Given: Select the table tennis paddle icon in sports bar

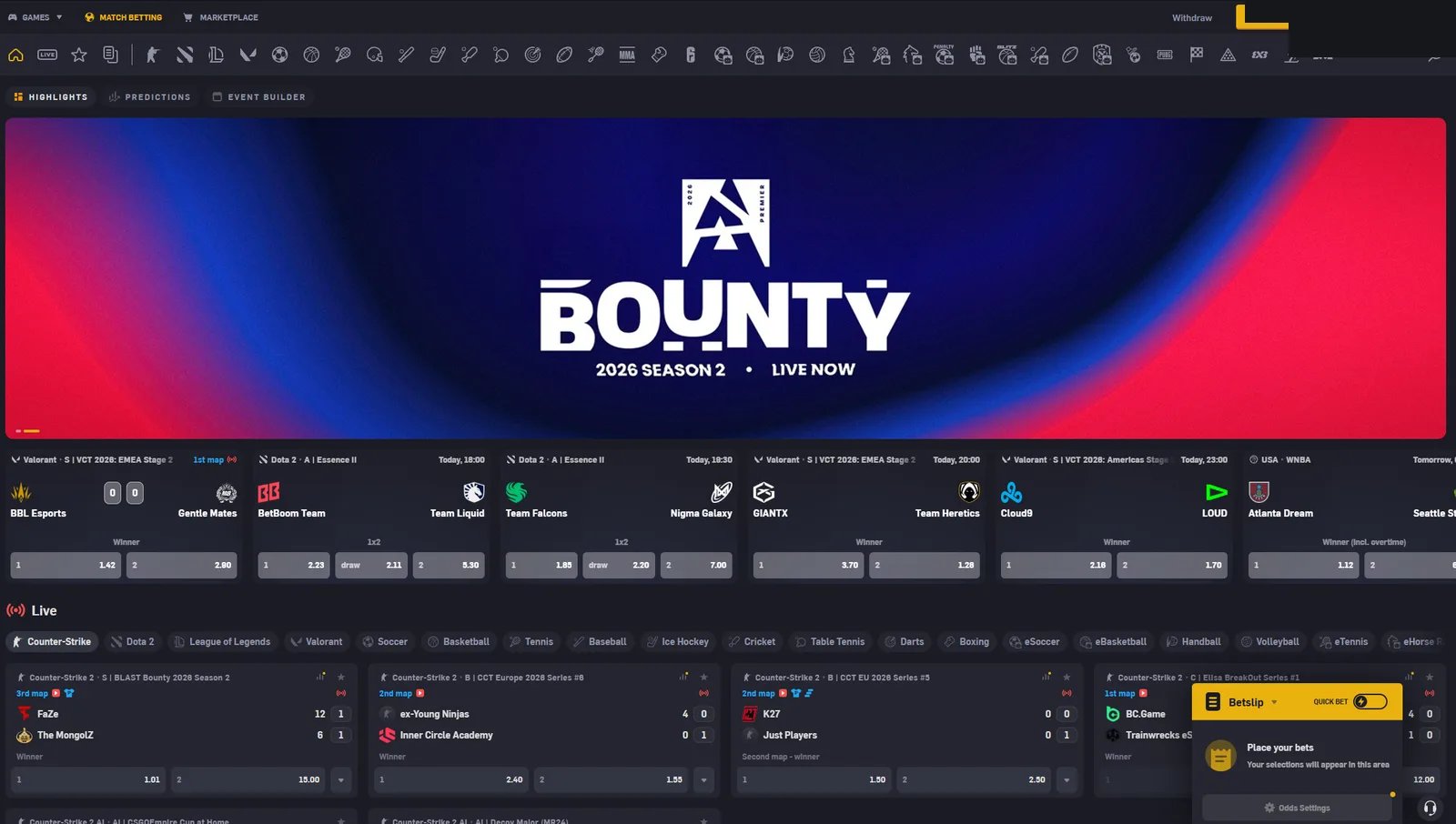Looking at the screenshot, I should [500, 55].
